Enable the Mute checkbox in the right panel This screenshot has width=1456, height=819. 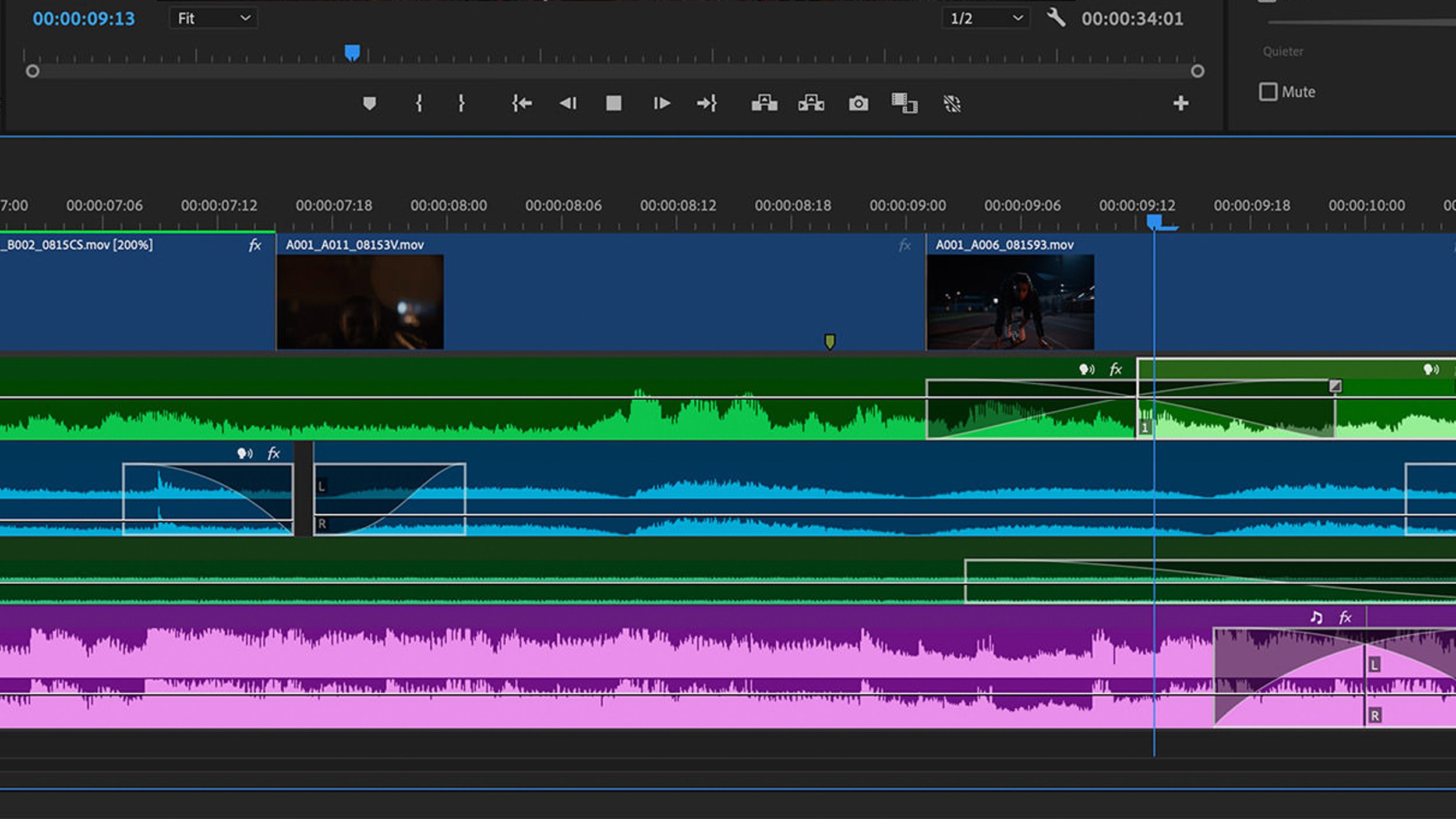coord(1270,92)
